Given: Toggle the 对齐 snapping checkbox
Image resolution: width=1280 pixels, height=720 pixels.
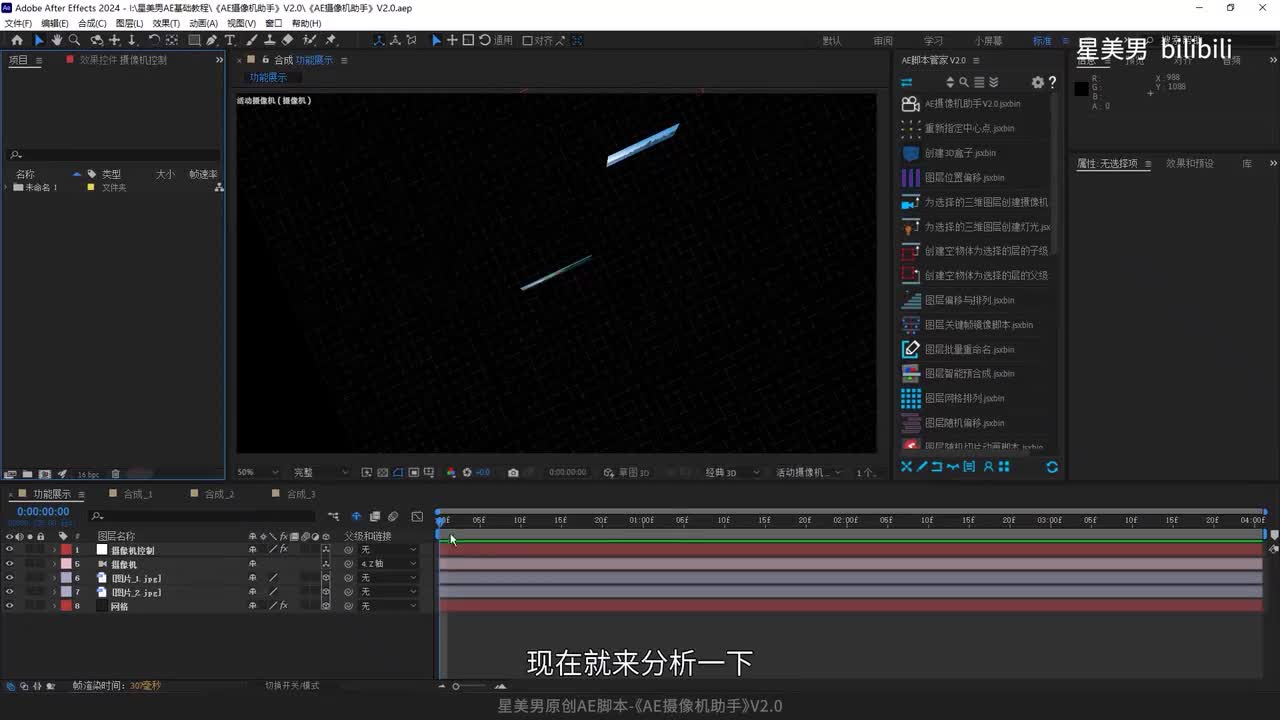Looking at the screenshot, I should pos(527,41).
